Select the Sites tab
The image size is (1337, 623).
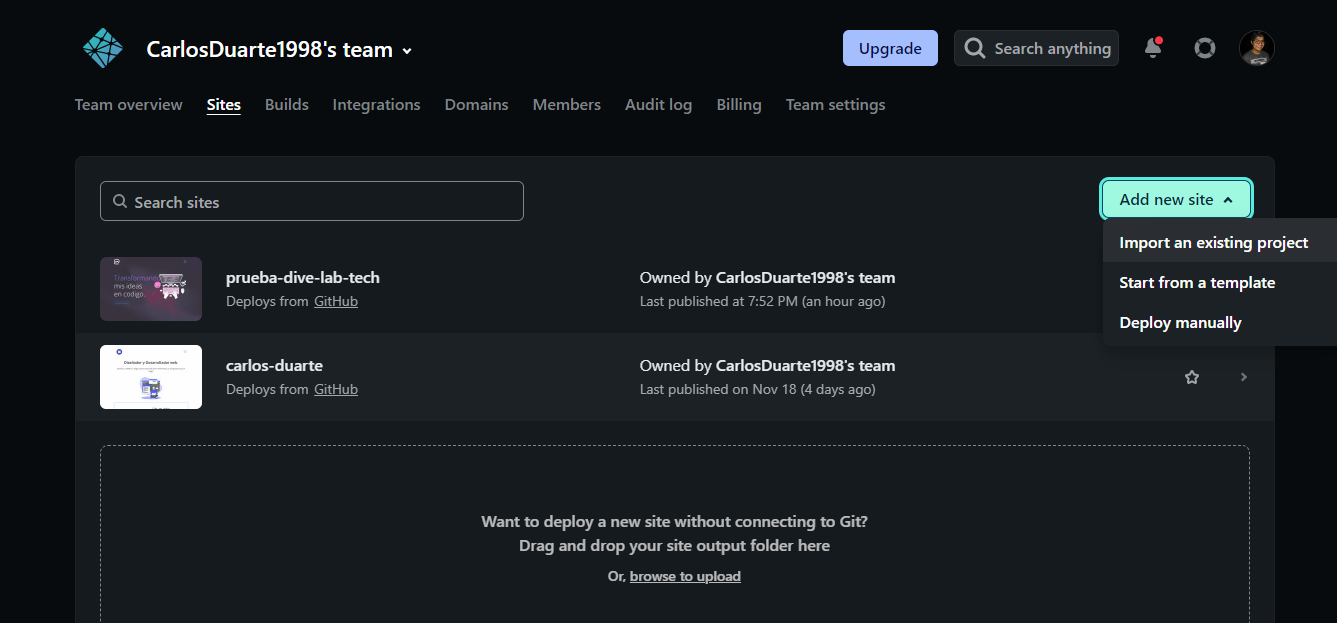pos(224,104)
